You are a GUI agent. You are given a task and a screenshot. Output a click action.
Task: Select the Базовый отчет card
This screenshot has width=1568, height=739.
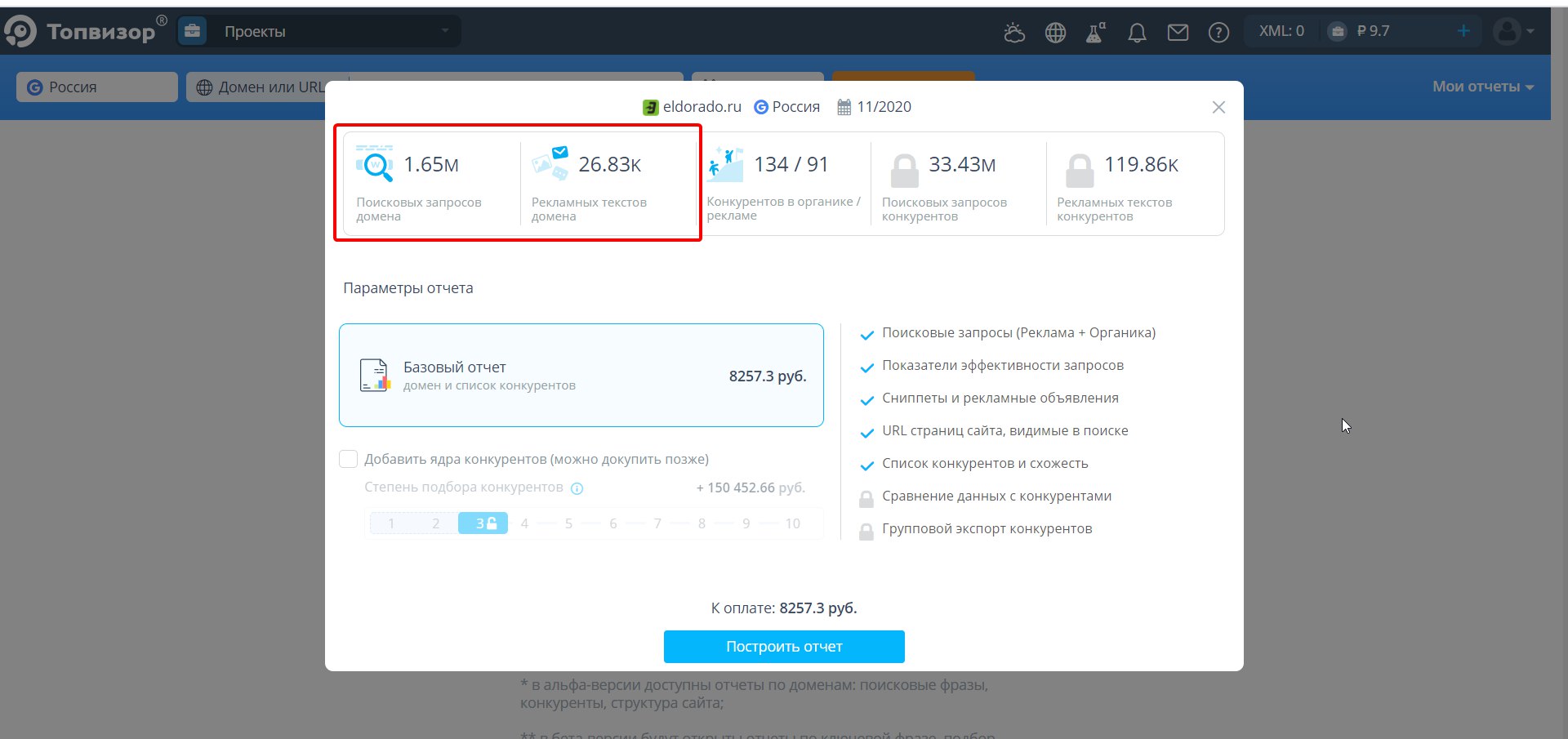click(581, 375)
